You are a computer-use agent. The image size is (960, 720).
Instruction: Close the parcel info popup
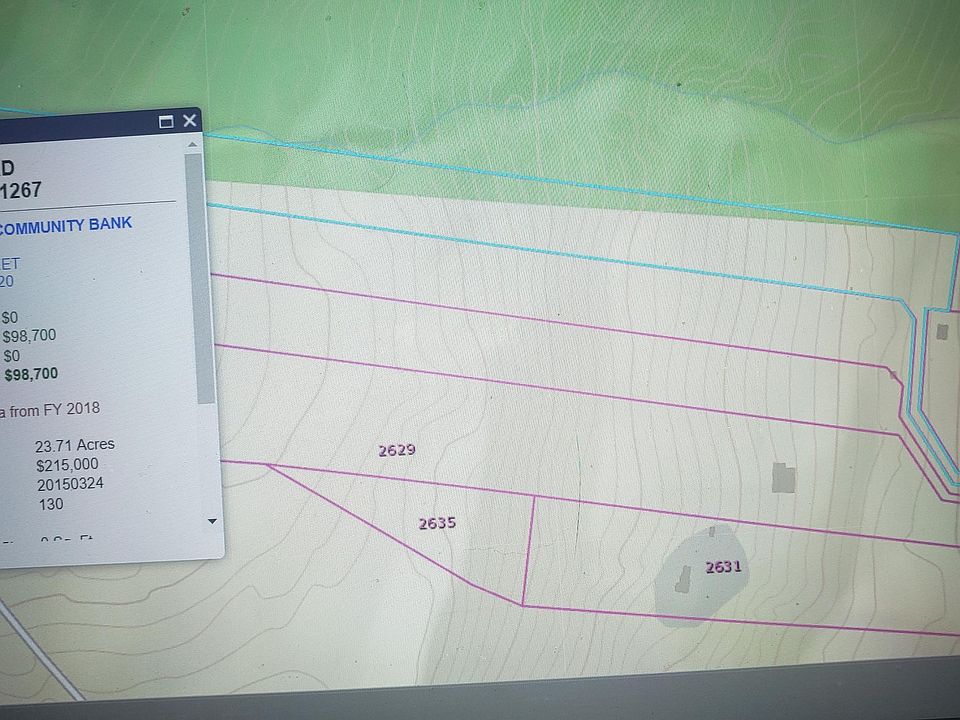click(190, 121)
